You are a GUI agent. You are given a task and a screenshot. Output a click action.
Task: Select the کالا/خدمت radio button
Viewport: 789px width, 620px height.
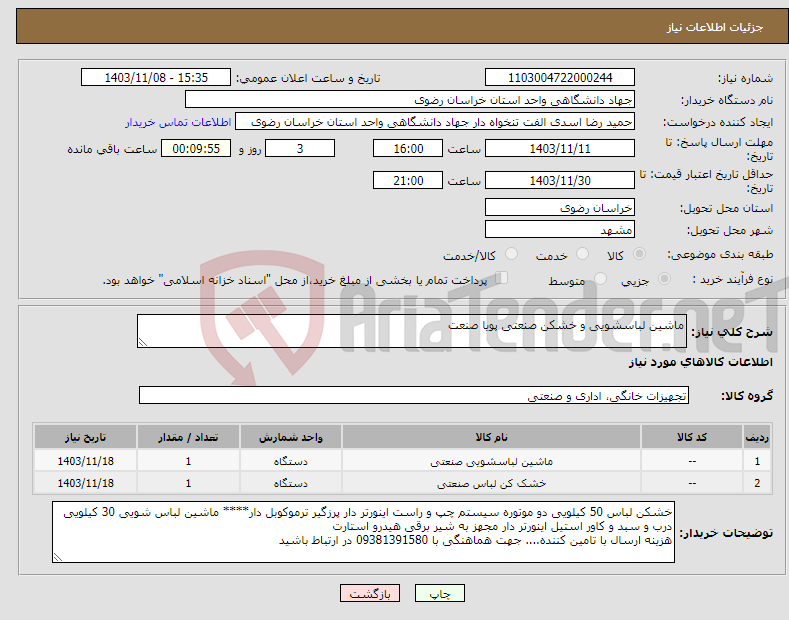[511, 254]
